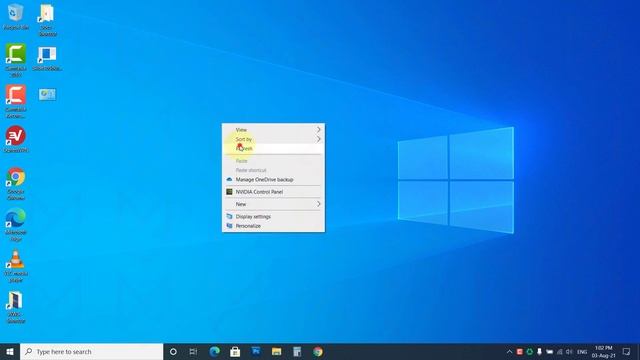Select Manage OneDrive backup

coord(273,180)
